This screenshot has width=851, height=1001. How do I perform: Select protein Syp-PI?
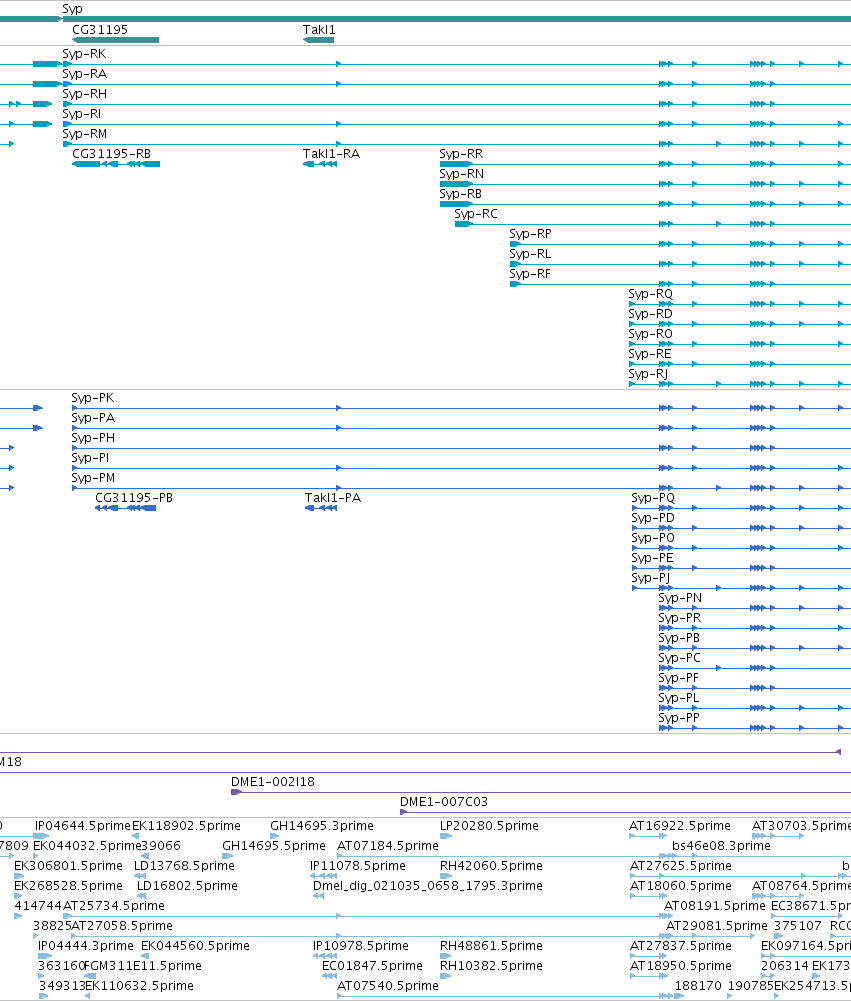pyautogui.click(x=90, y=458)
